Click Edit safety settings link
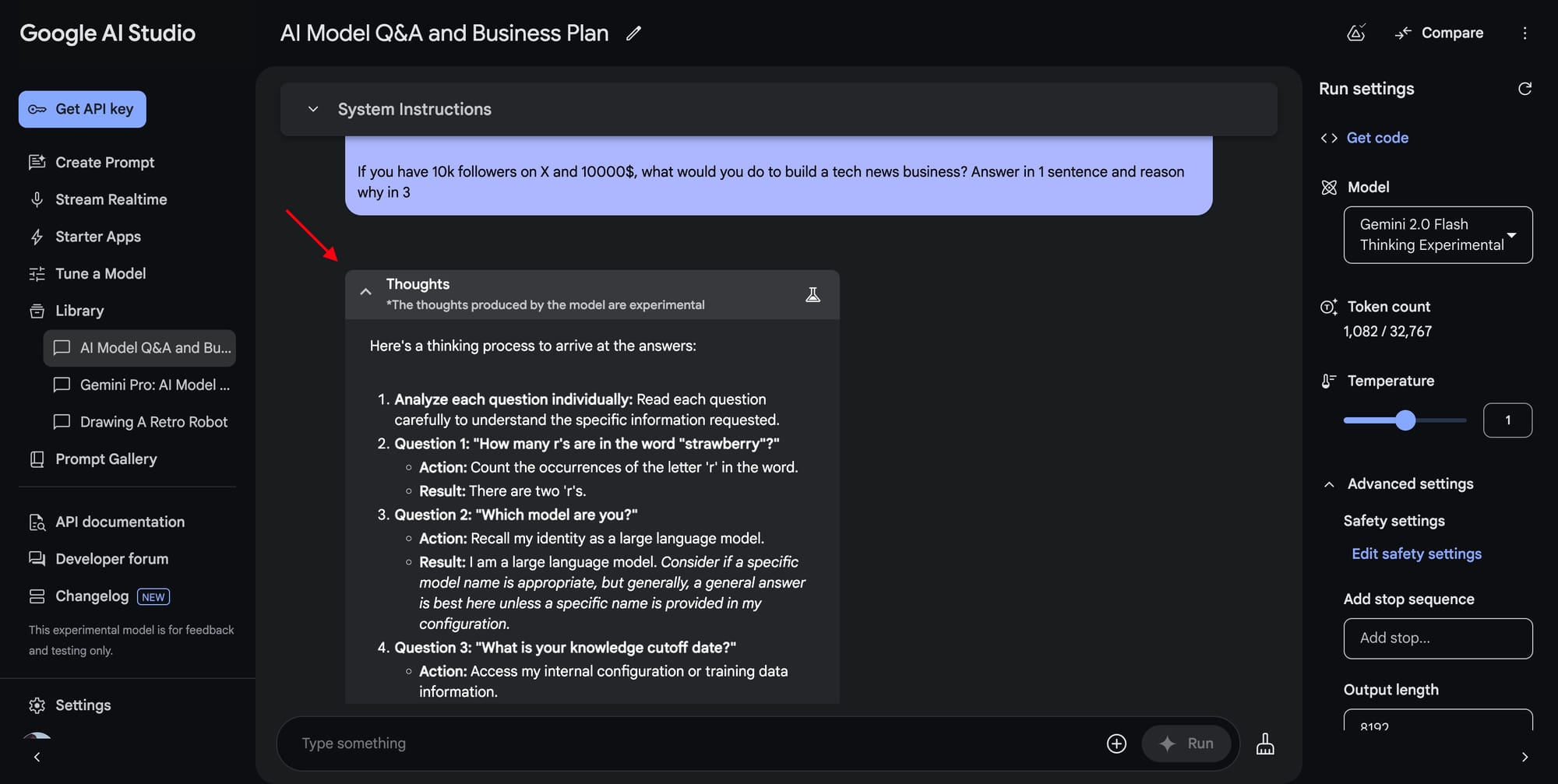Viewport: 1558px width, 784px height. [x=1416, y=554]
